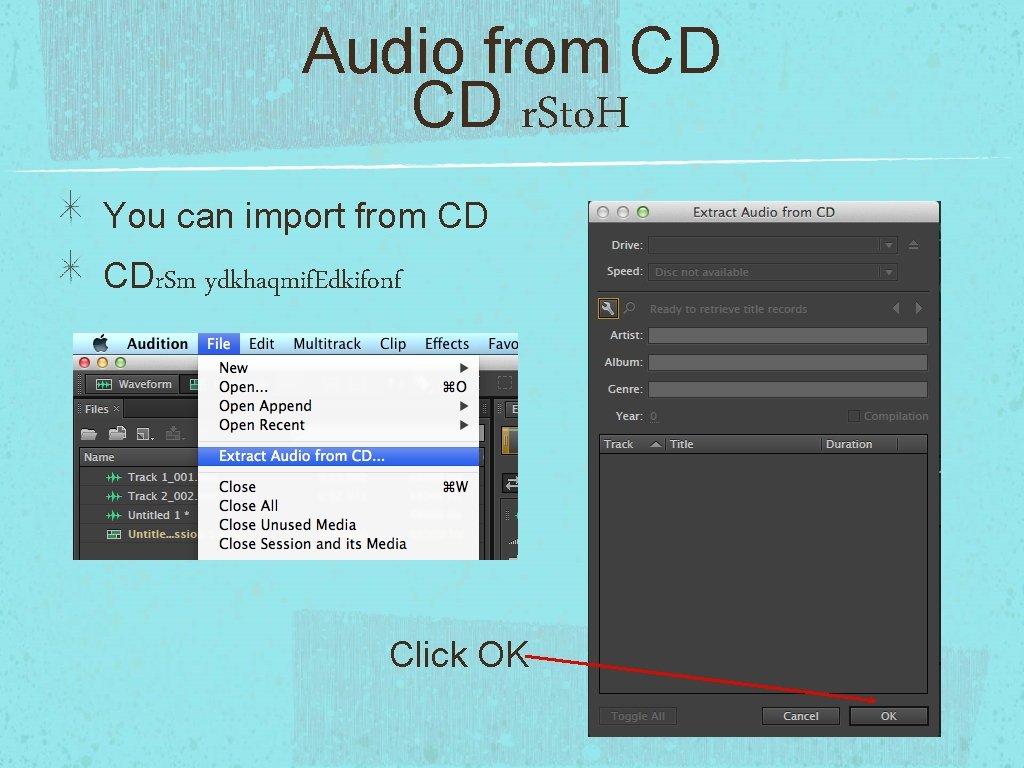Click the open file folder icon
The image size is (1024, 768).
(x=89, y=434)
